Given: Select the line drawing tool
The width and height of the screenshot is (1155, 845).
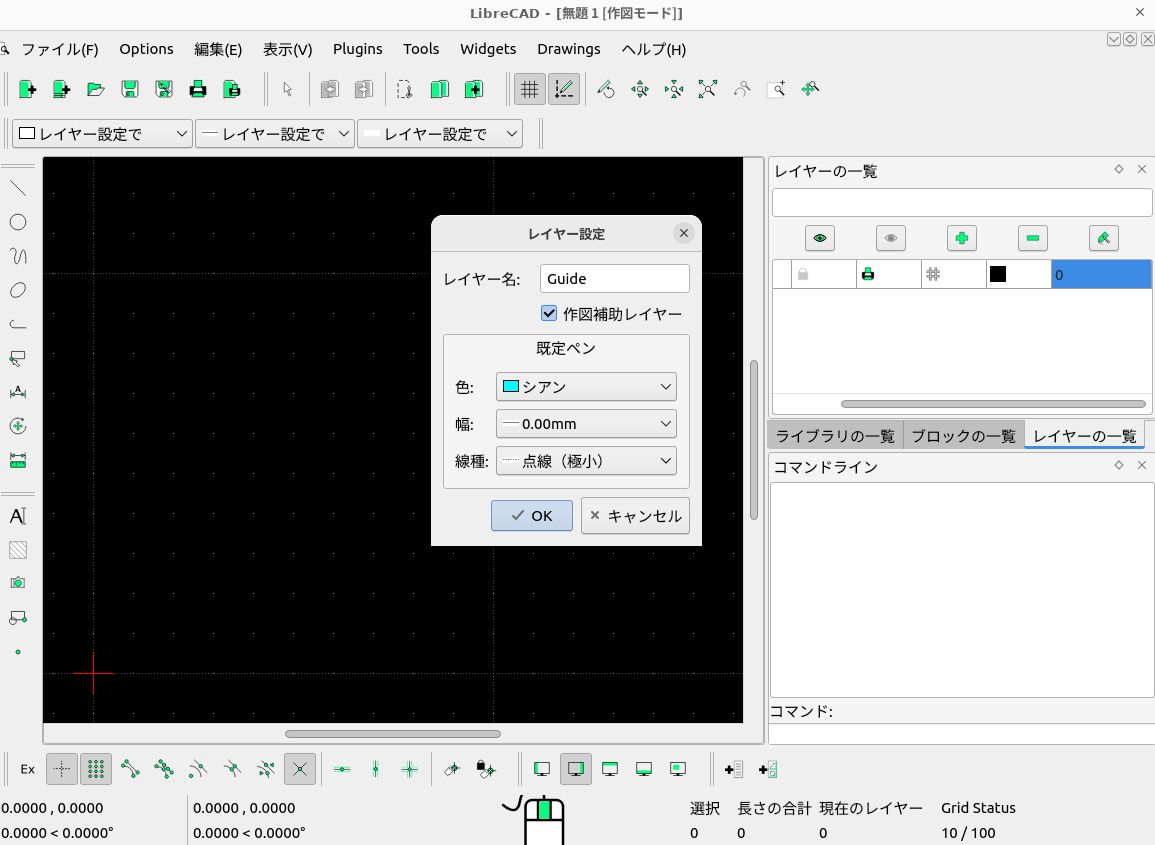Looking at the screenshot, I should (18, 188).
